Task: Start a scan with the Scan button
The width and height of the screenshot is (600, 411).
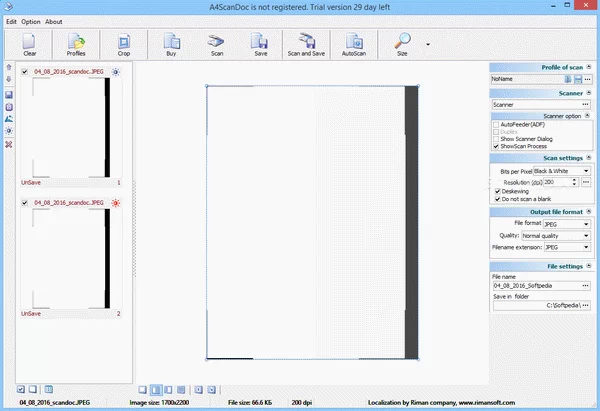Action: coord(216,44)
